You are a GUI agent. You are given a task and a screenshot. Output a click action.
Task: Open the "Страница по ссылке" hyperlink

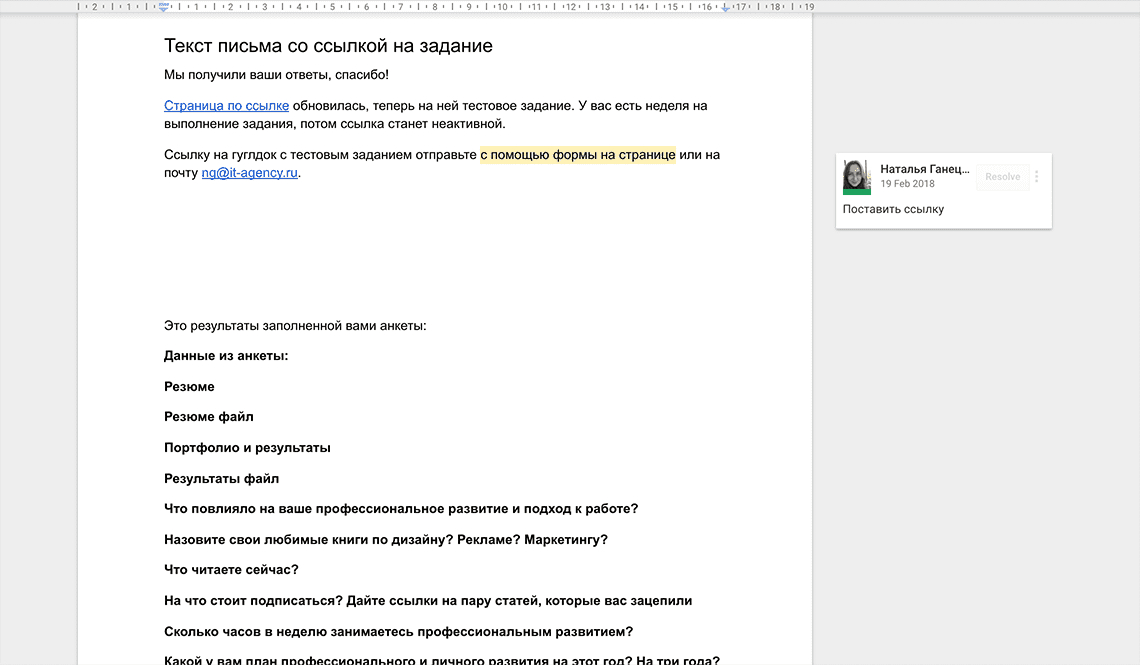click(226, 105)
